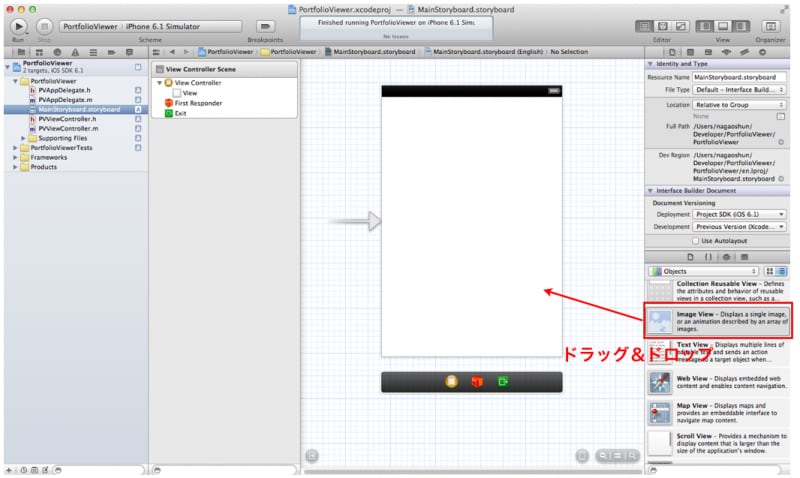Open the related files menu in jump bar
Viewport: 800px width, 478px height.
pos(156,52)
